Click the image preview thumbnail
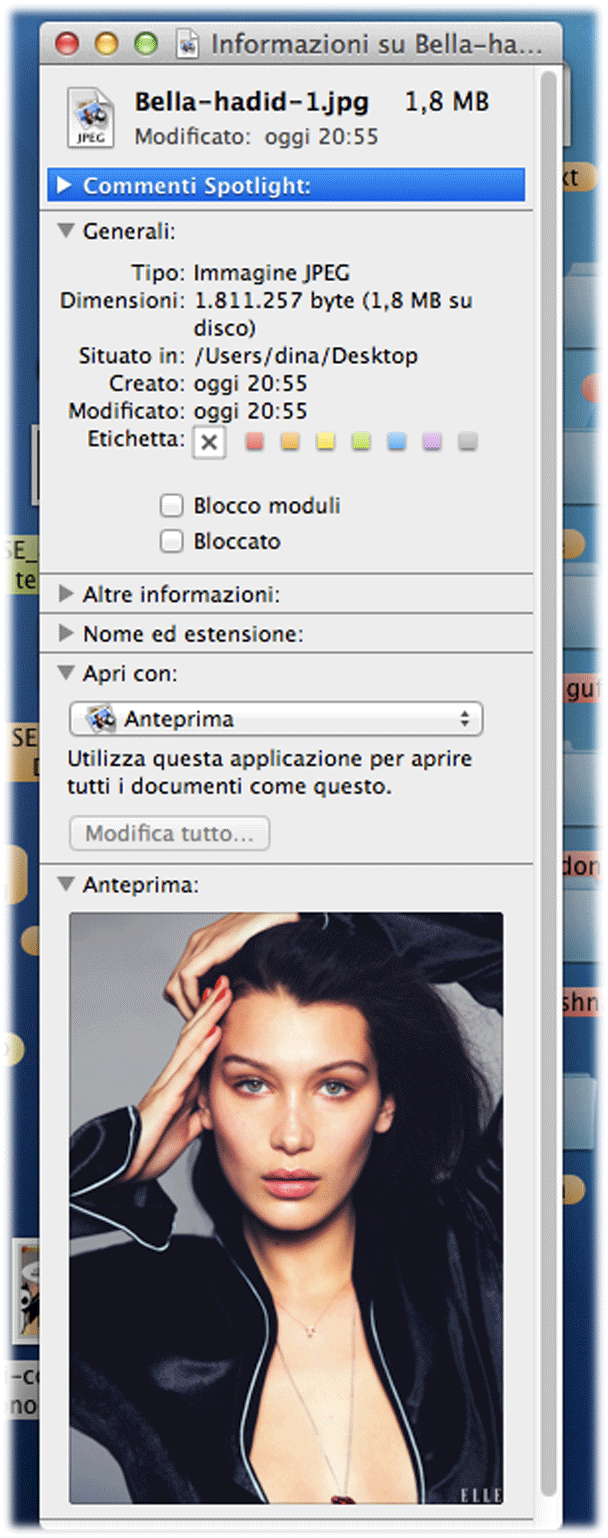The height and width of the screenshot is (1538, 608). click(286, 1207)
